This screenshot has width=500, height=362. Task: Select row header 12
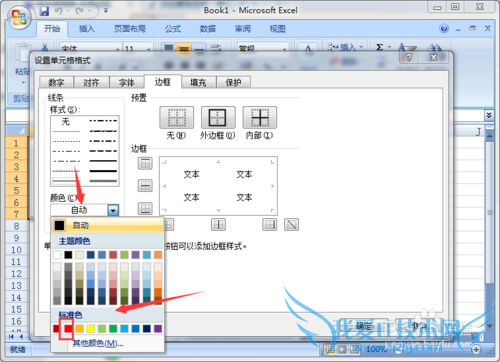pyautogui.click(x=16, y=274)
